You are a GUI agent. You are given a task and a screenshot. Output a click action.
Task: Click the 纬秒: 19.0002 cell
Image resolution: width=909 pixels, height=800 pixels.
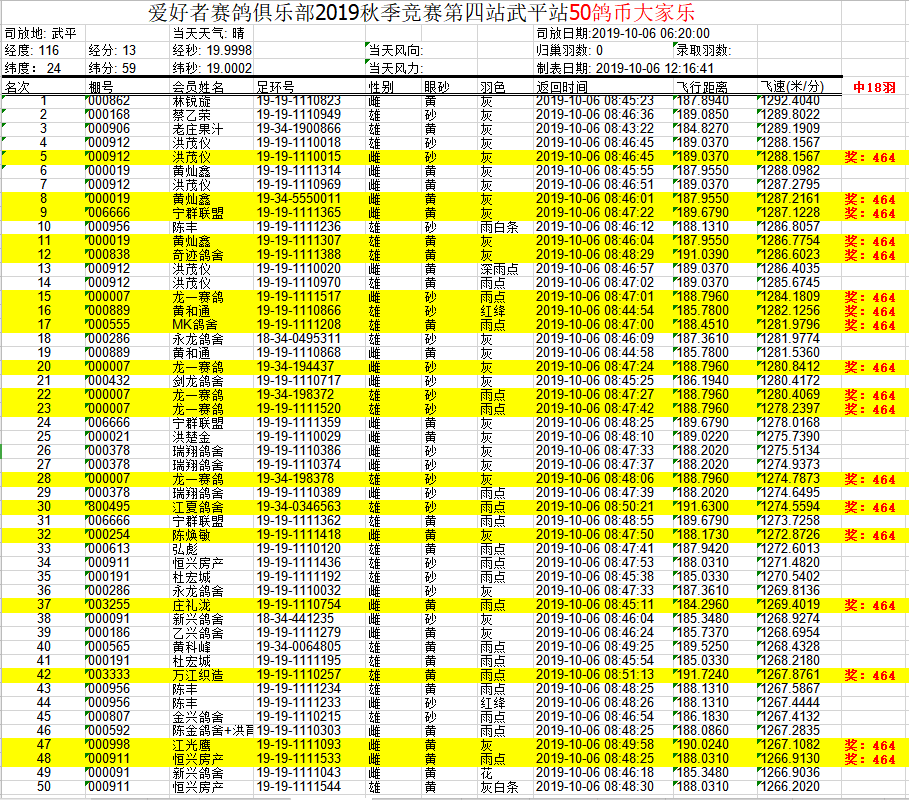point(212,68)
